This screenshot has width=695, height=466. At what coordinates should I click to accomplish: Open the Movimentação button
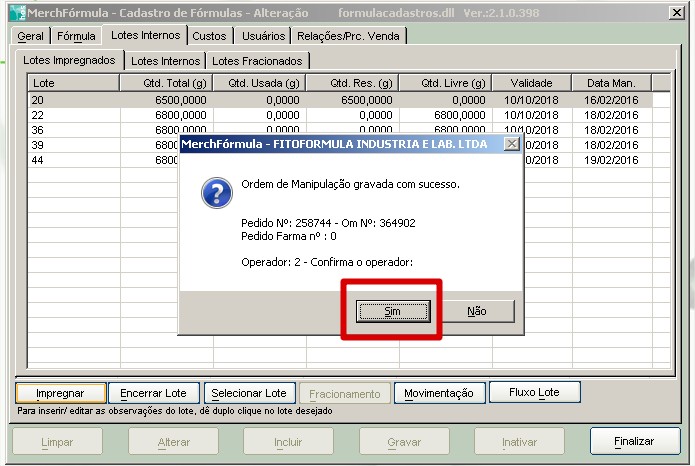pyautogui.click(x=439, y=393)
